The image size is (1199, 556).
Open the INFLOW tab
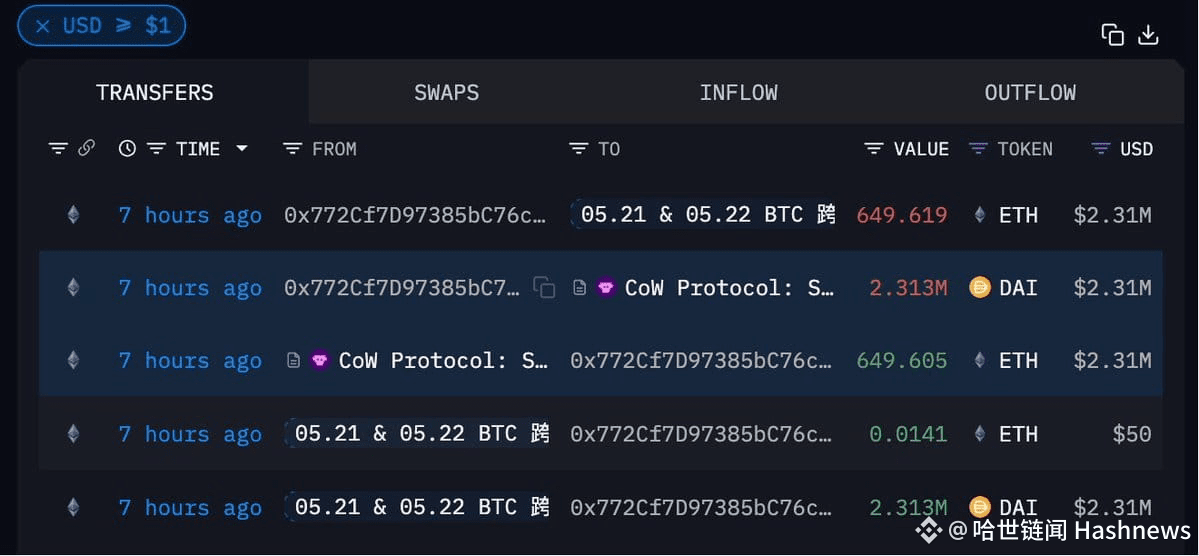click(738, 93)
